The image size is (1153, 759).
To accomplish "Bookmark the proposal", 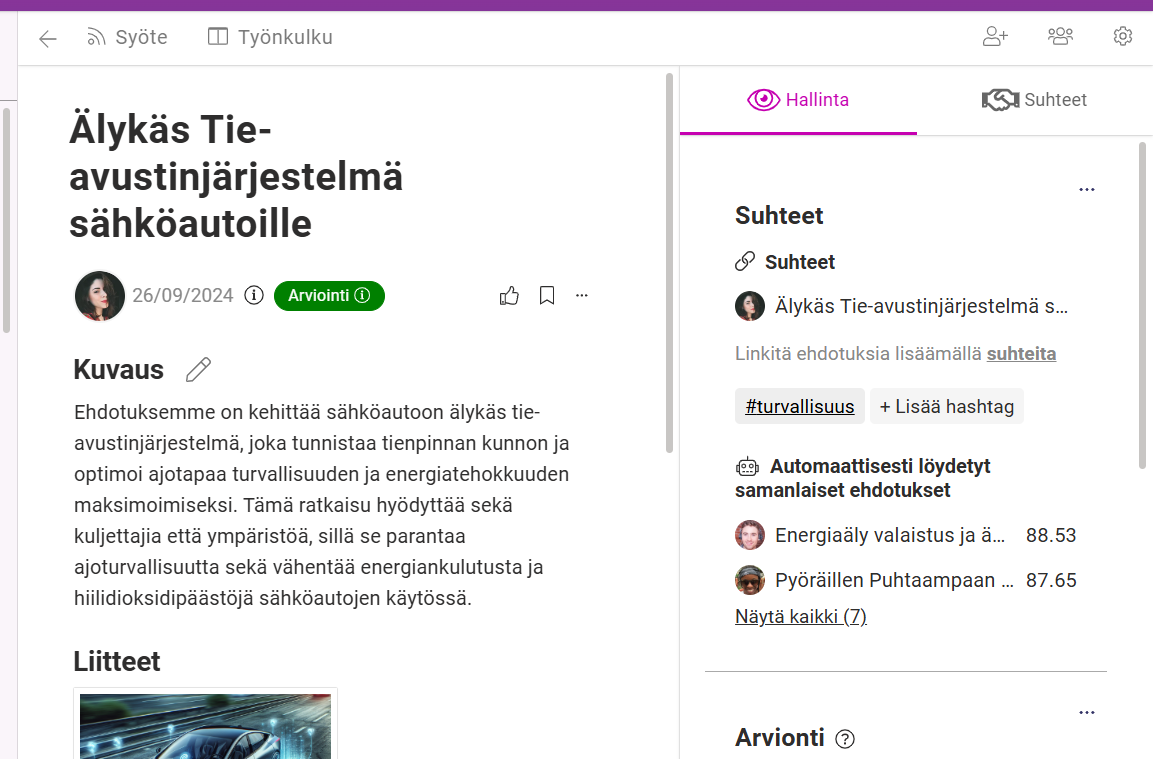I will [x=547, y=296].
